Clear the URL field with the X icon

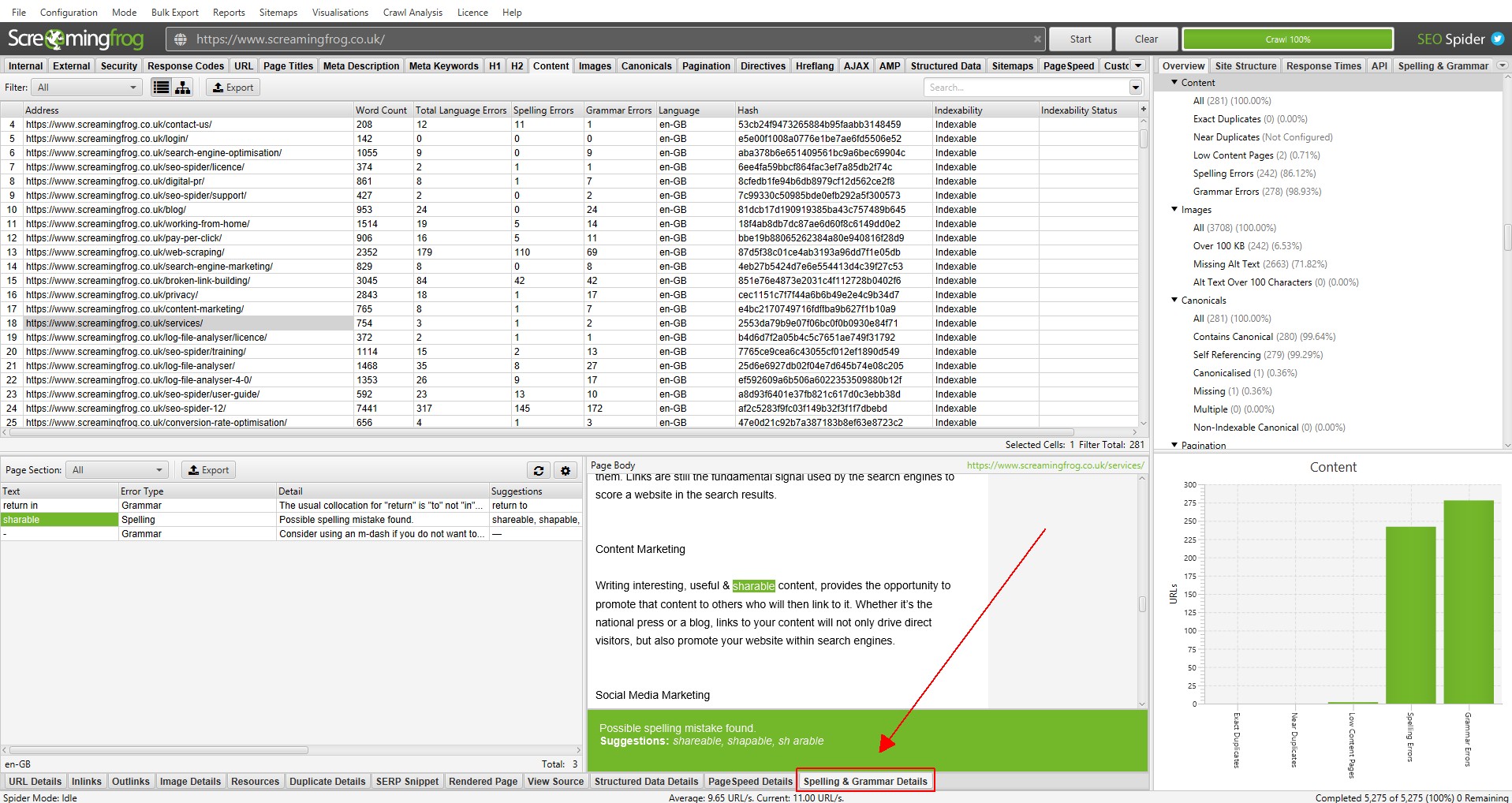click(x=1037, y=38)
